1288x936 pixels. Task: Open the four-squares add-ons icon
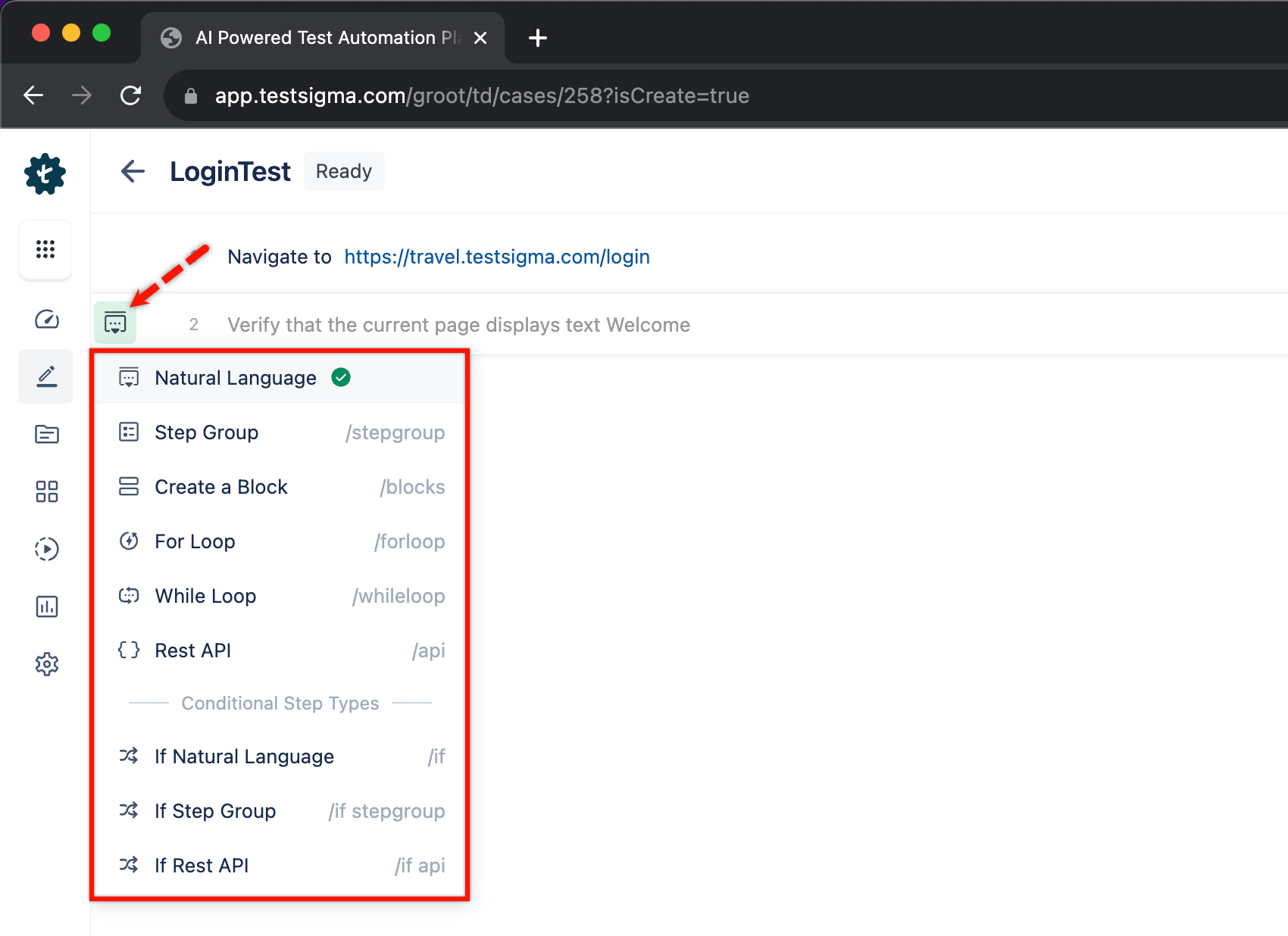point(47,491)
